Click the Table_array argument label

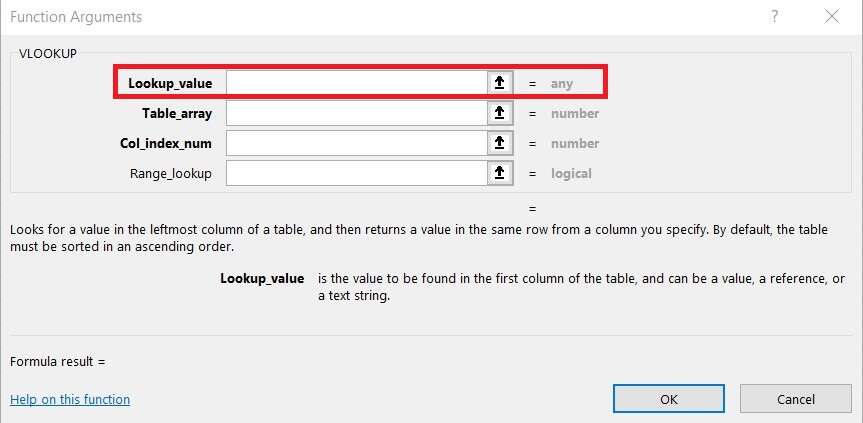177,113
